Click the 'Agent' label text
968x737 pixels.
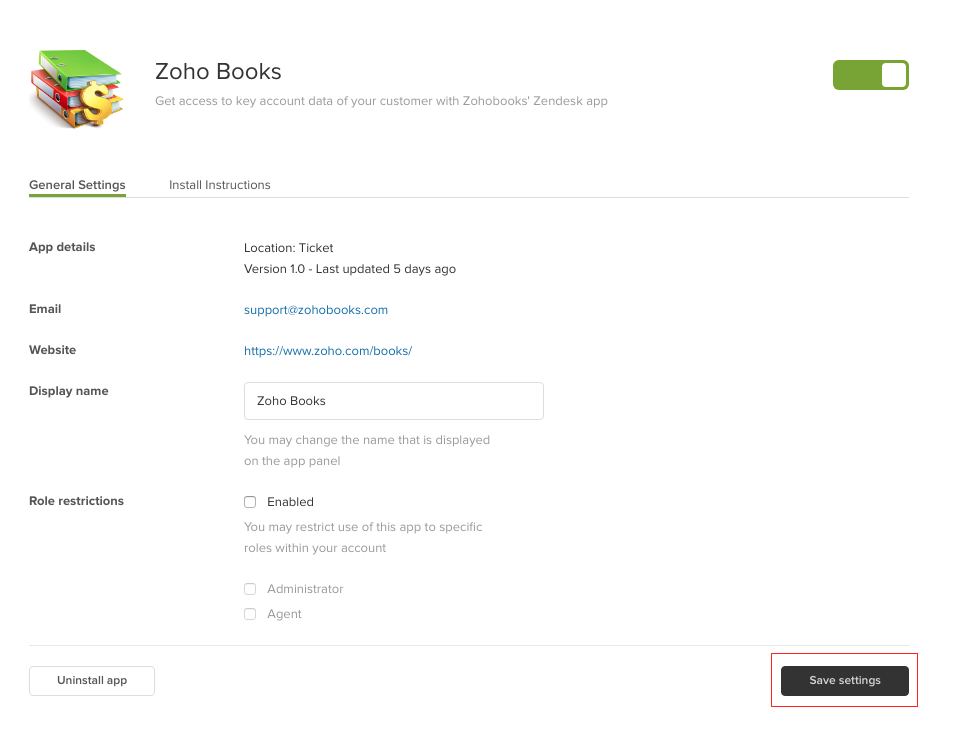pyautogui.click(x=284, y=614)
